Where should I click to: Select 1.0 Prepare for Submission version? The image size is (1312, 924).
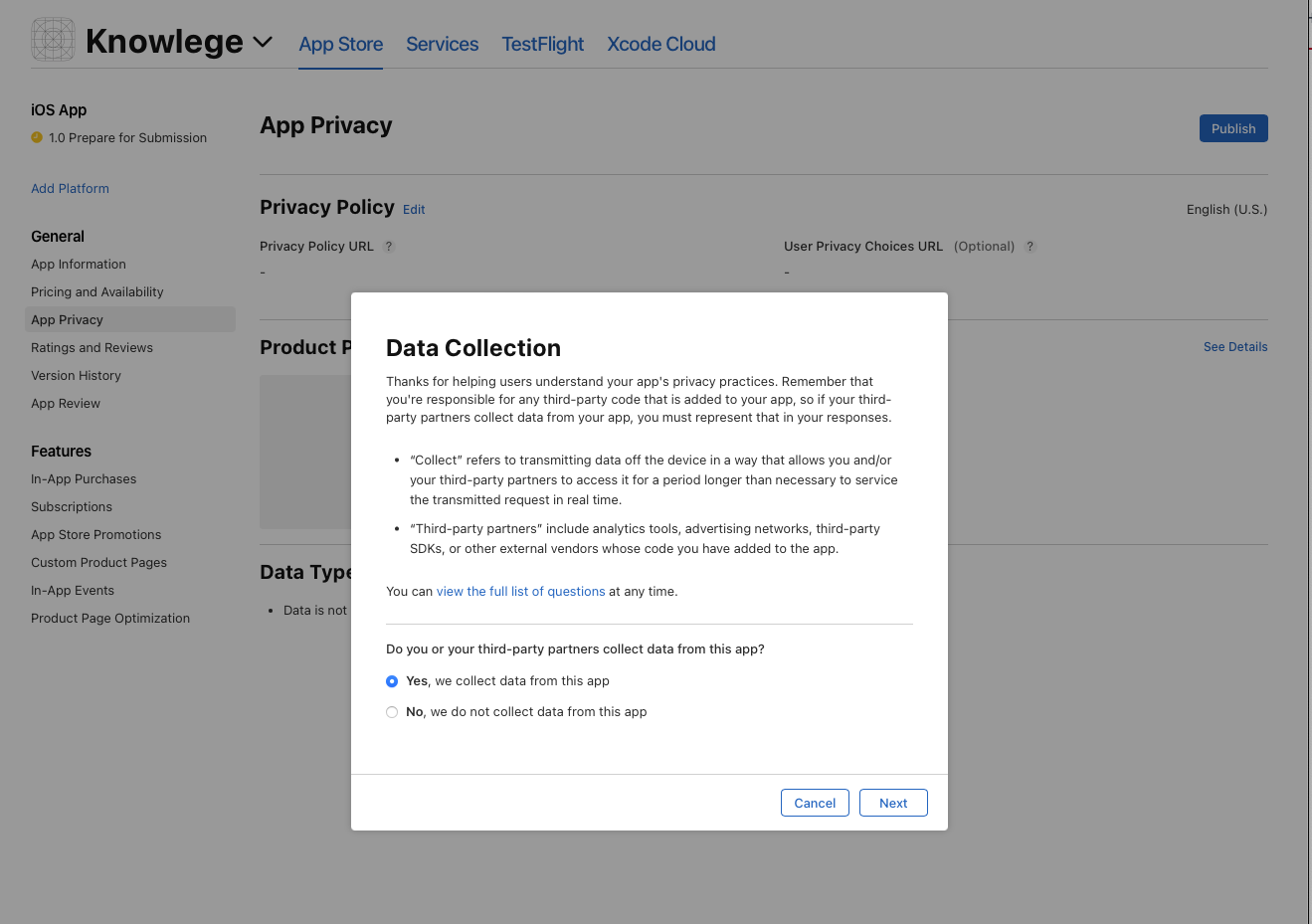(x=127, y=138)
